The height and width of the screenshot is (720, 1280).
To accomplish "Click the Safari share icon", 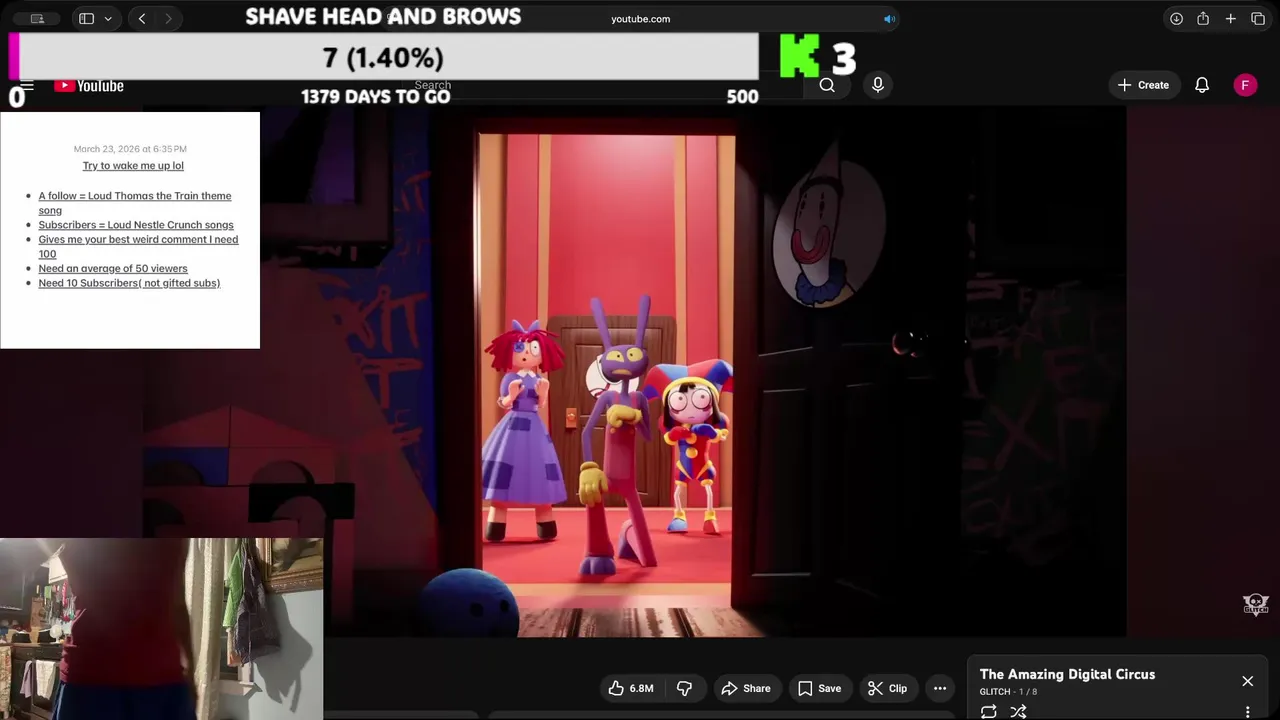I will pos(1203,18).
